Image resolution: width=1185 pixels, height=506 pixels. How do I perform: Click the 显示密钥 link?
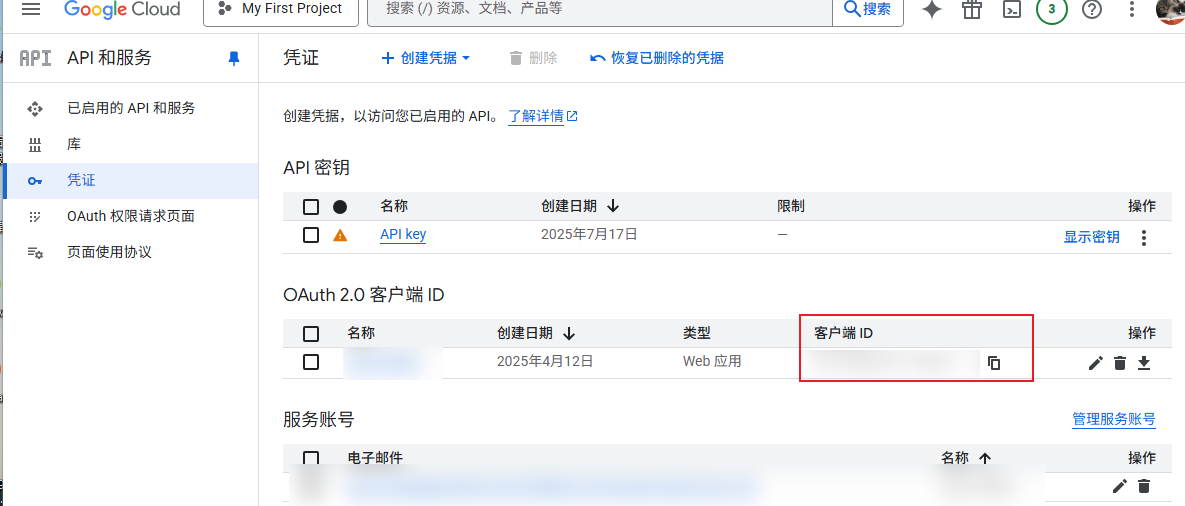click(1091, 237)
